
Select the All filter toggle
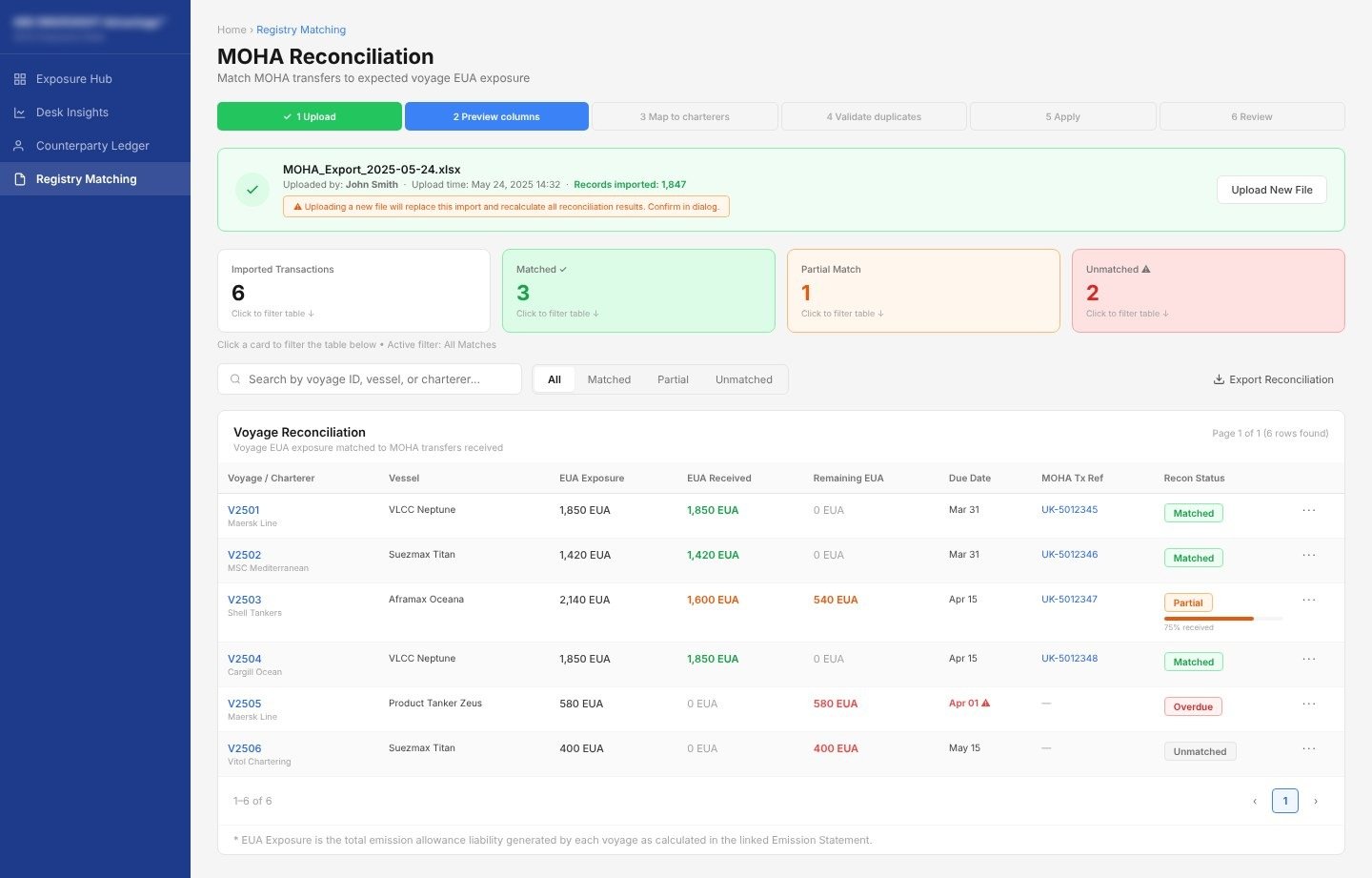(x=555, y=379)
